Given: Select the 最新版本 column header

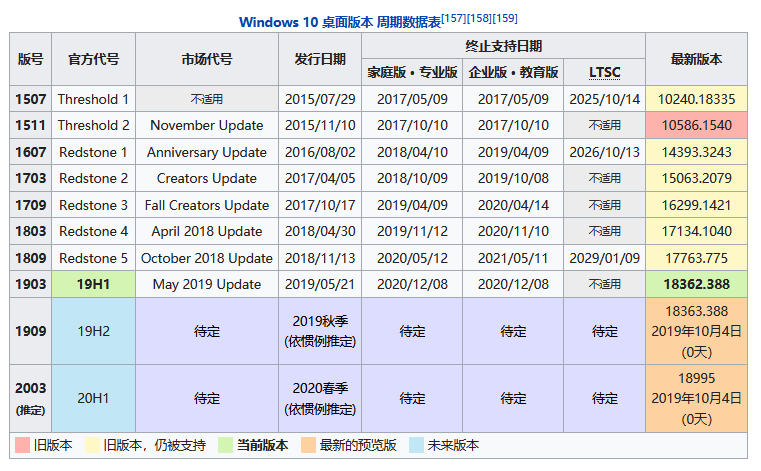Looking at the screenshot, I should pyautogui.click(x=696, y=59).
